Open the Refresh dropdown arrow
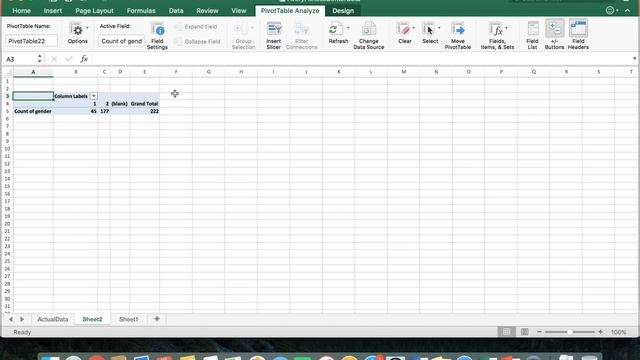 point(348,28)
